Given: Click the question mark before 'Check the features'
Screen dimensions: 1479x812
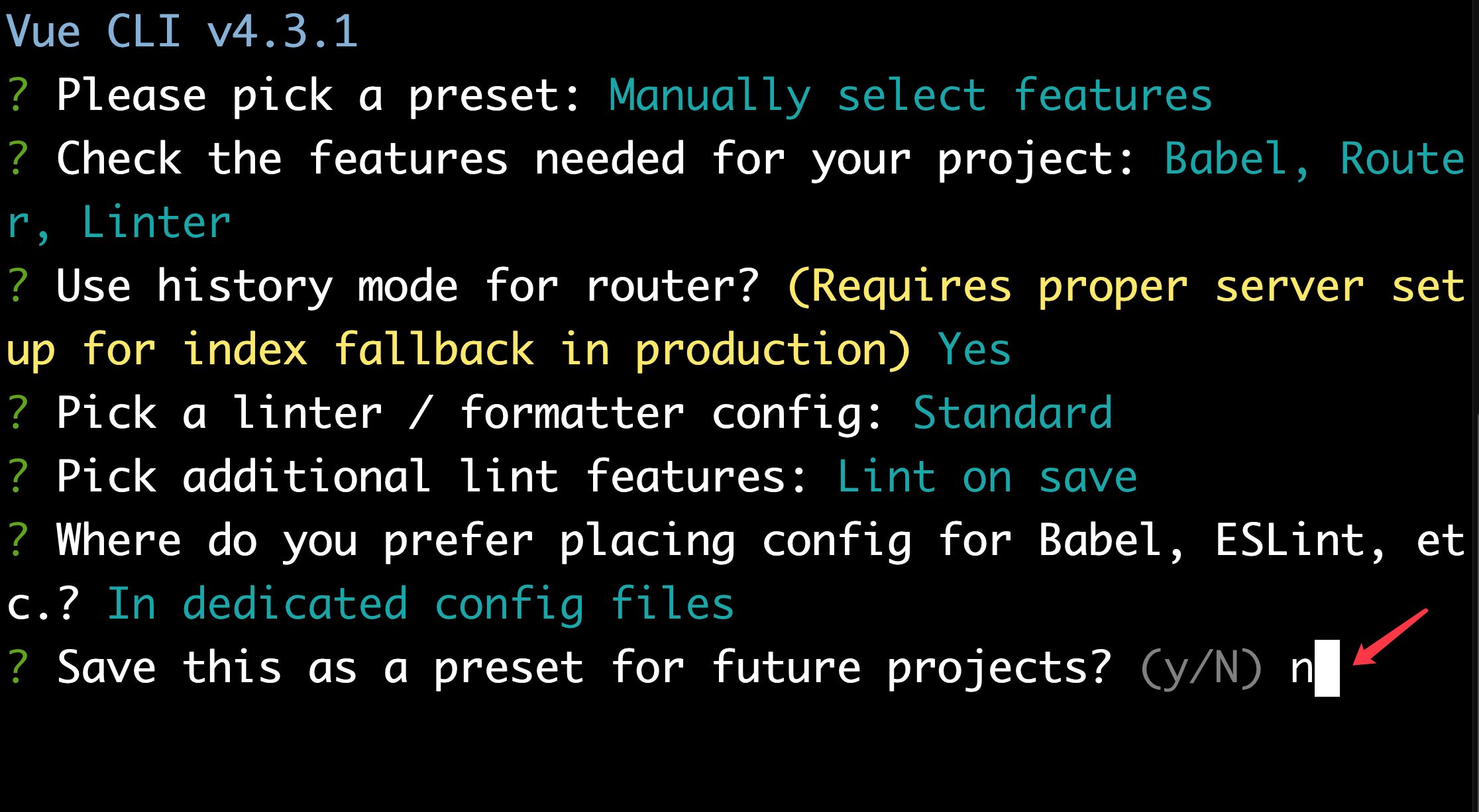Looking at the screenshot, I should [18, 158].
